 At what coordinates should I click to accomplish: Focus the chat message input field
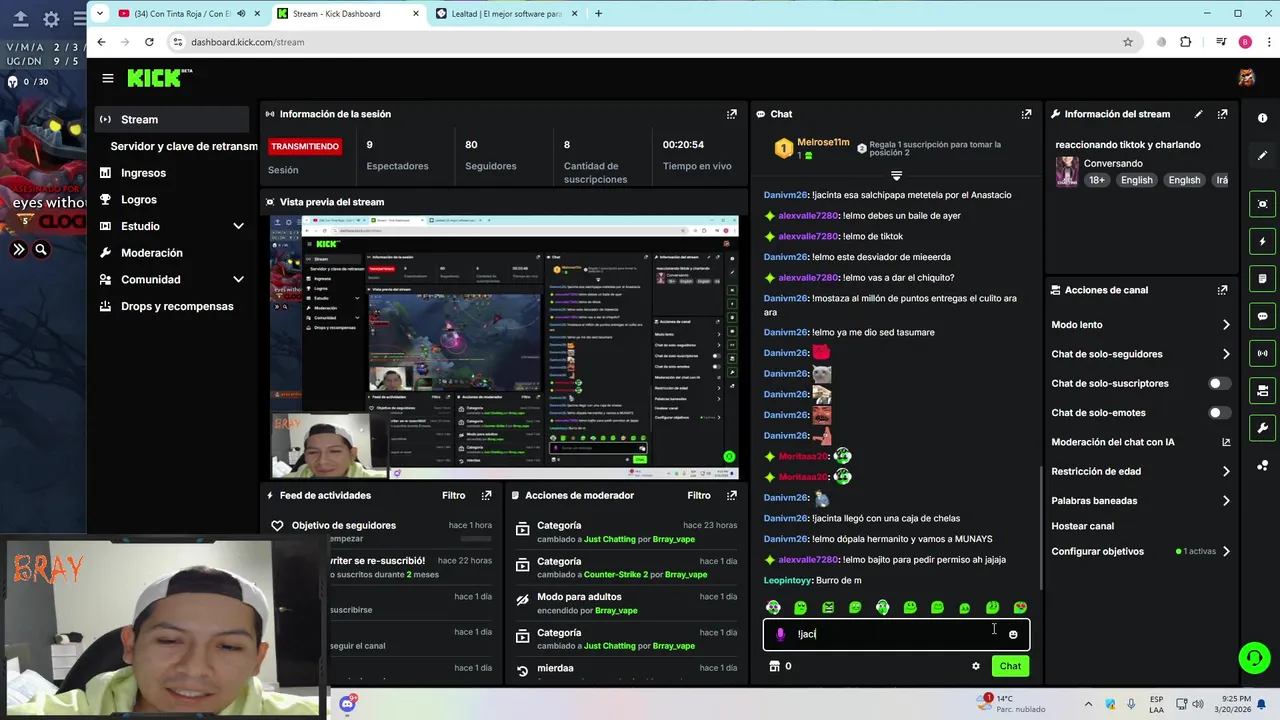click(898, 634)
